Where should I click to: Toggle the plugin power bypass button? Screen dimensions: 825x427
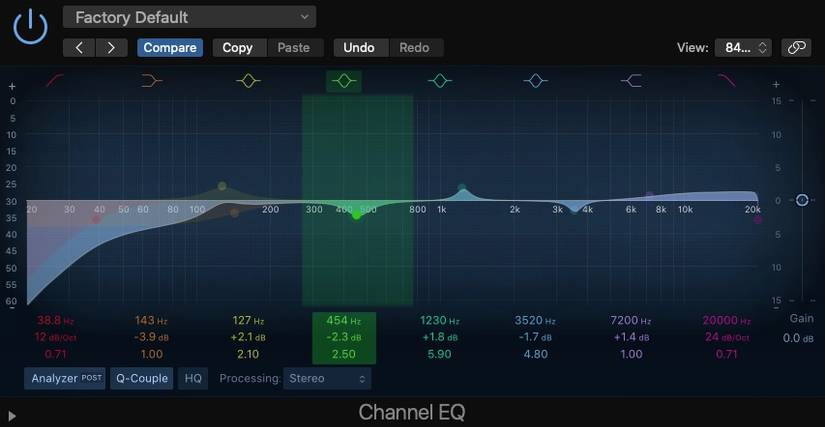[31, 26]
